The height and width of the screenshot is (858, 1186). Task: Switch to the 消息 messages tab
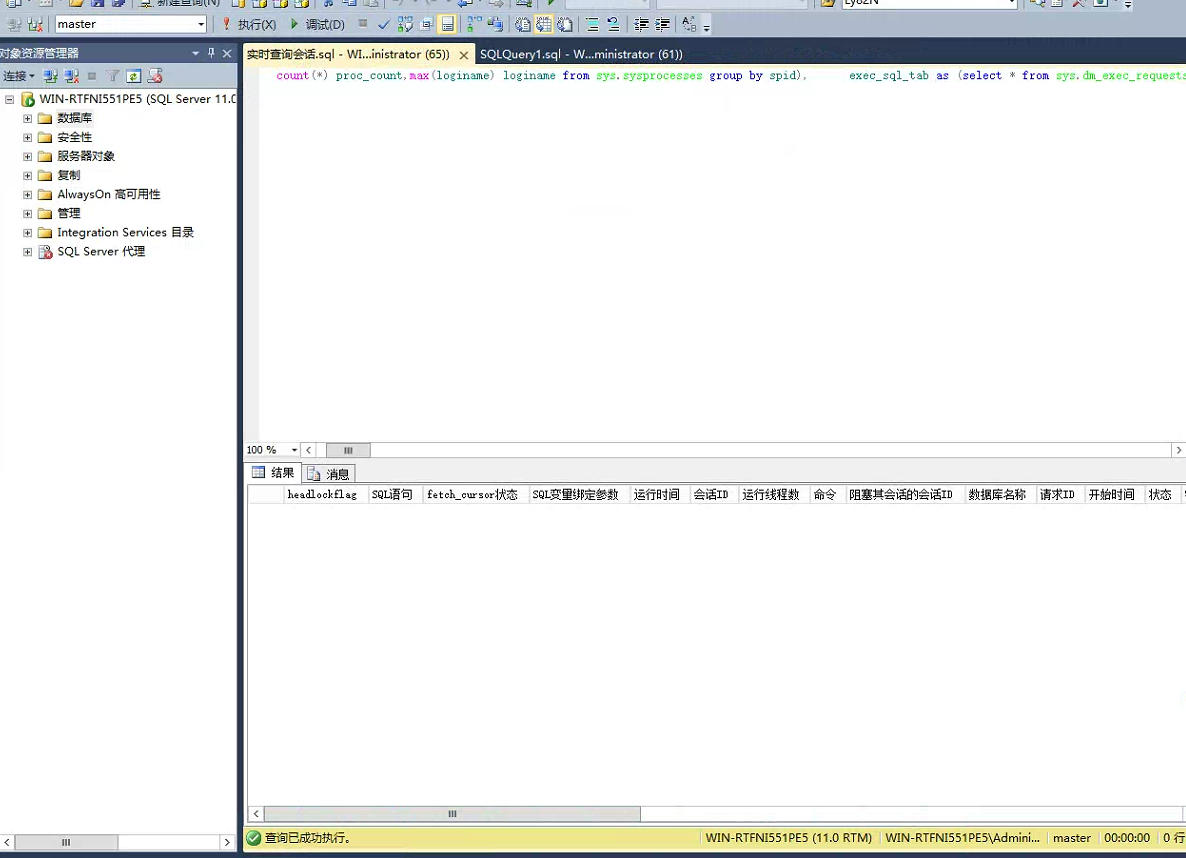coord(329,474)
